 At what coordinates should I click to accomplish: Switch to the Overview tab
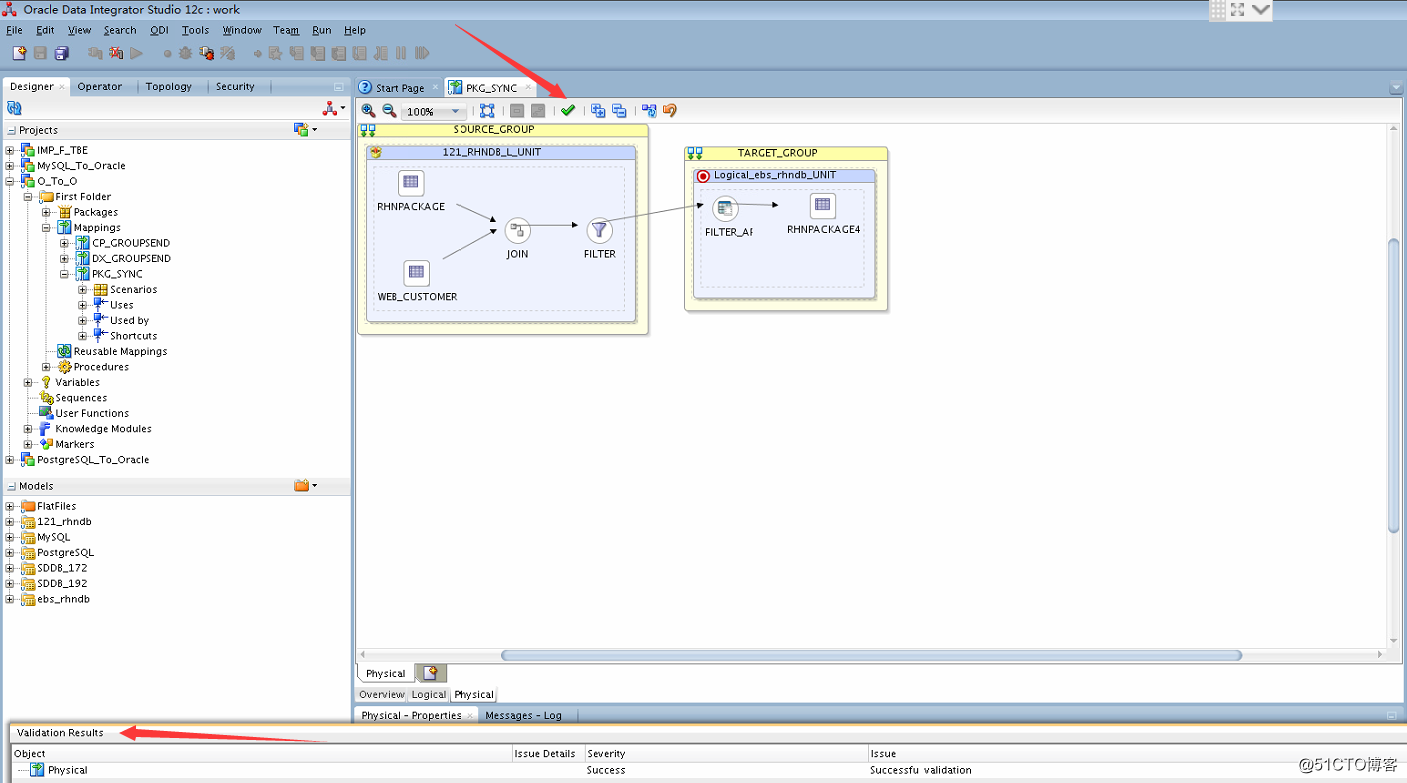(382, 694)
